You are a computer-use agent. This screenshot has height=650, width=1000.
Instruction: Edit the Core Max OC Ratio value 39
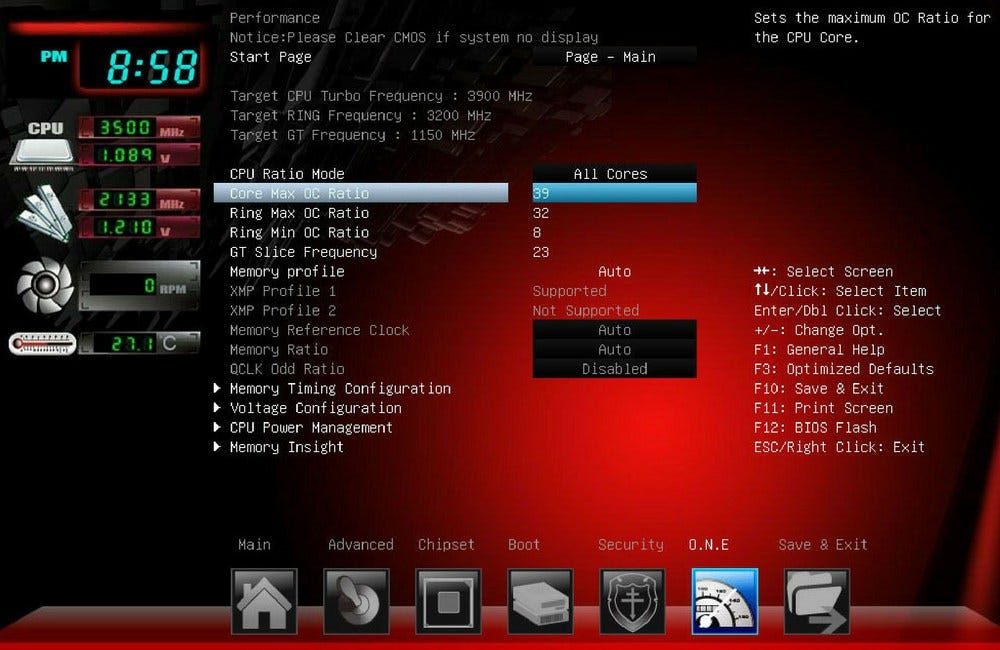(x=614, y=193)
